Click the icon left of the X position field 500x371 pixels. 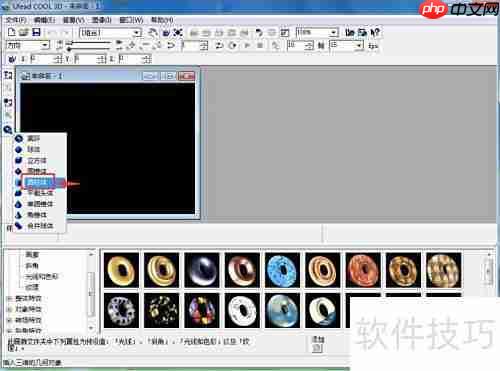(x=12, y=59)
